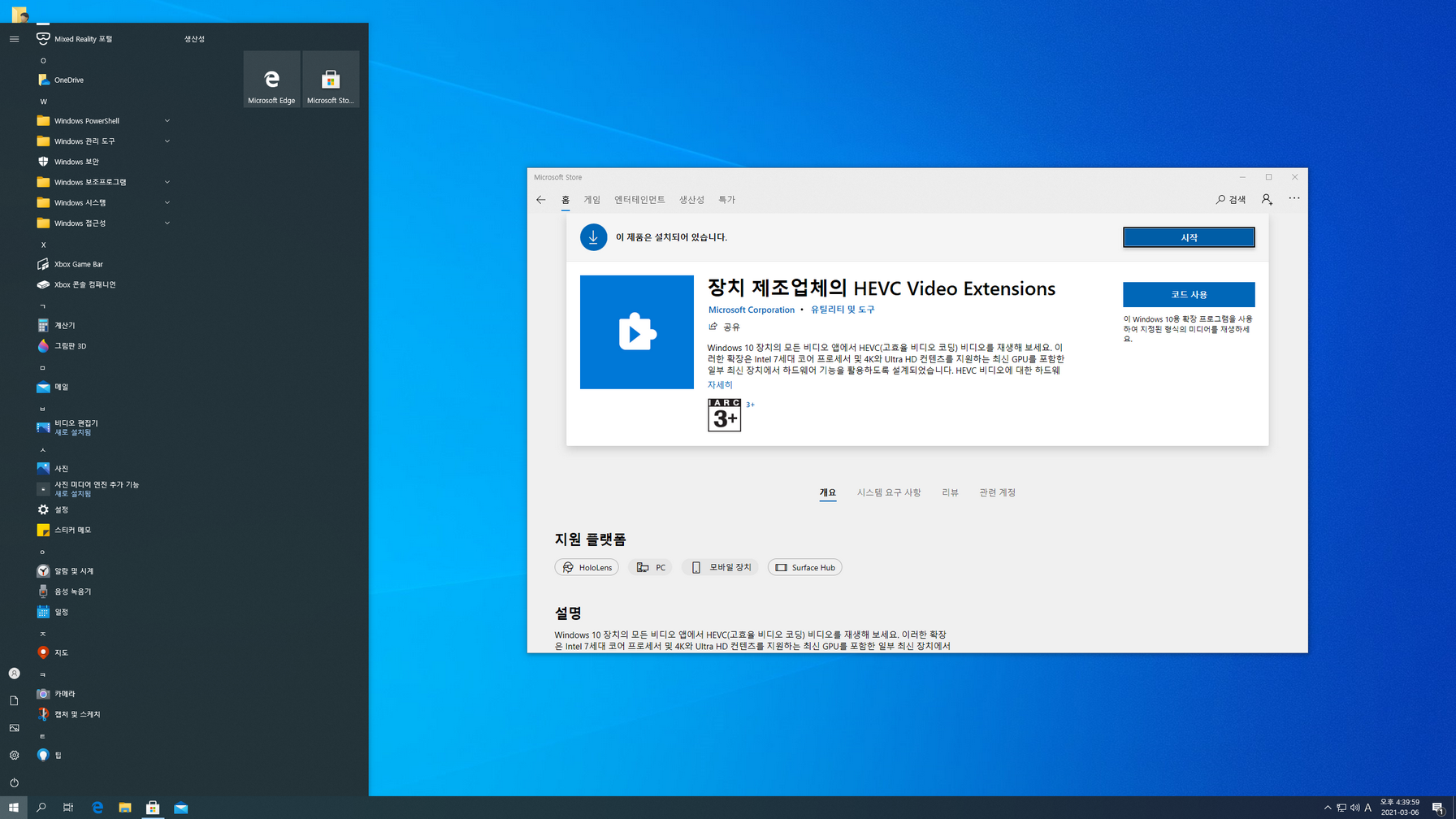Click 공유 share link
This screenshot has height=819, width=1456.
724,327
